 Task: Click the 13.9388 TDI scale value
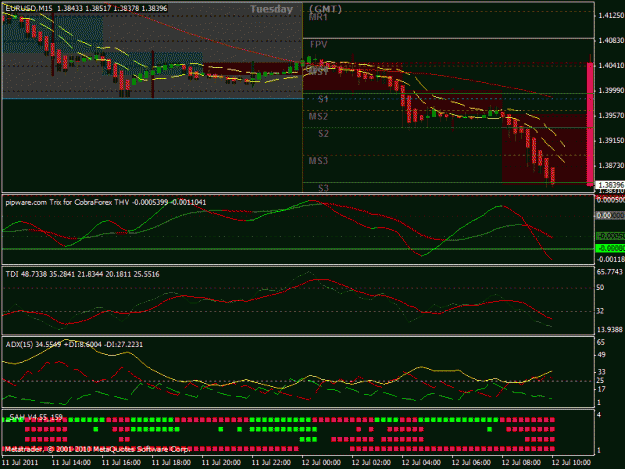click(610, 330)
